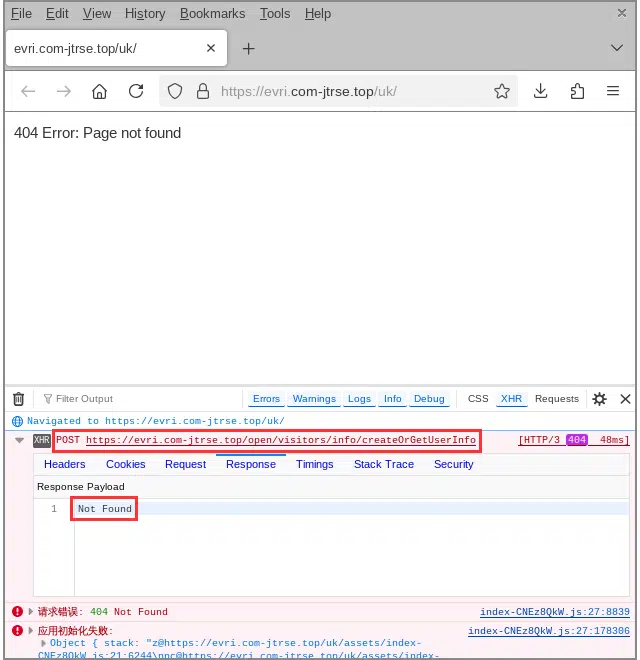Expand the 请求错误 404 error entry

click(31, 612)
